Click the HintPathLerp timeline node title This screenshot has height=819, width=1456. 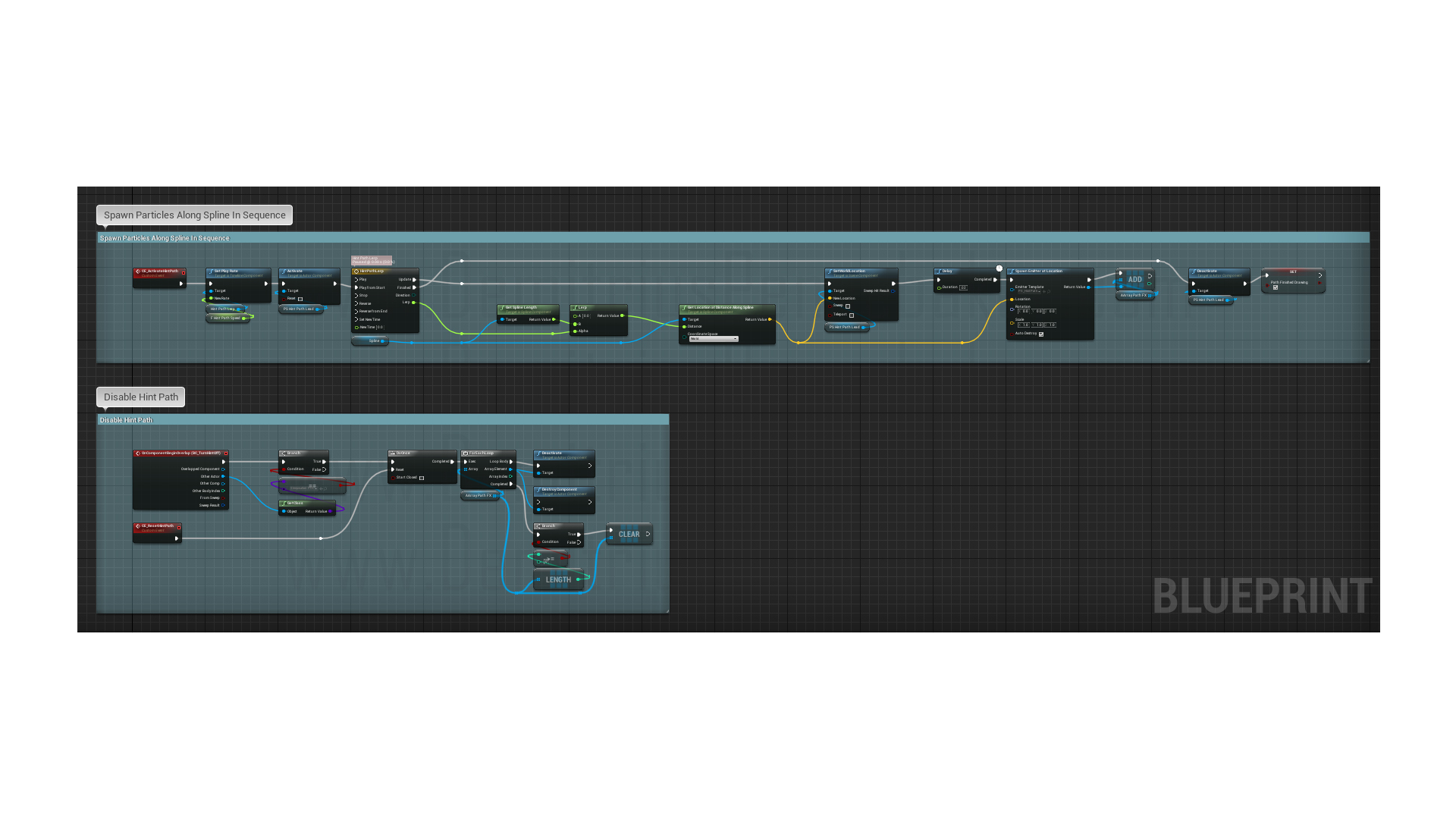point(385,271)
